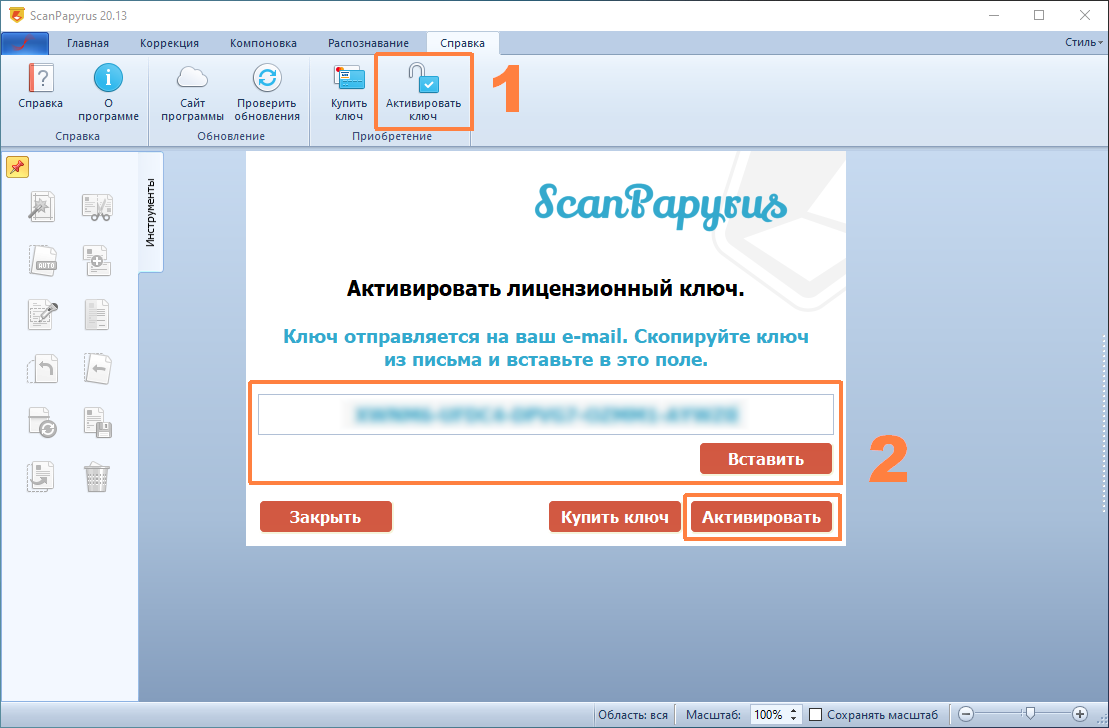Select the Справка ribbon tab

click(463, 43)
